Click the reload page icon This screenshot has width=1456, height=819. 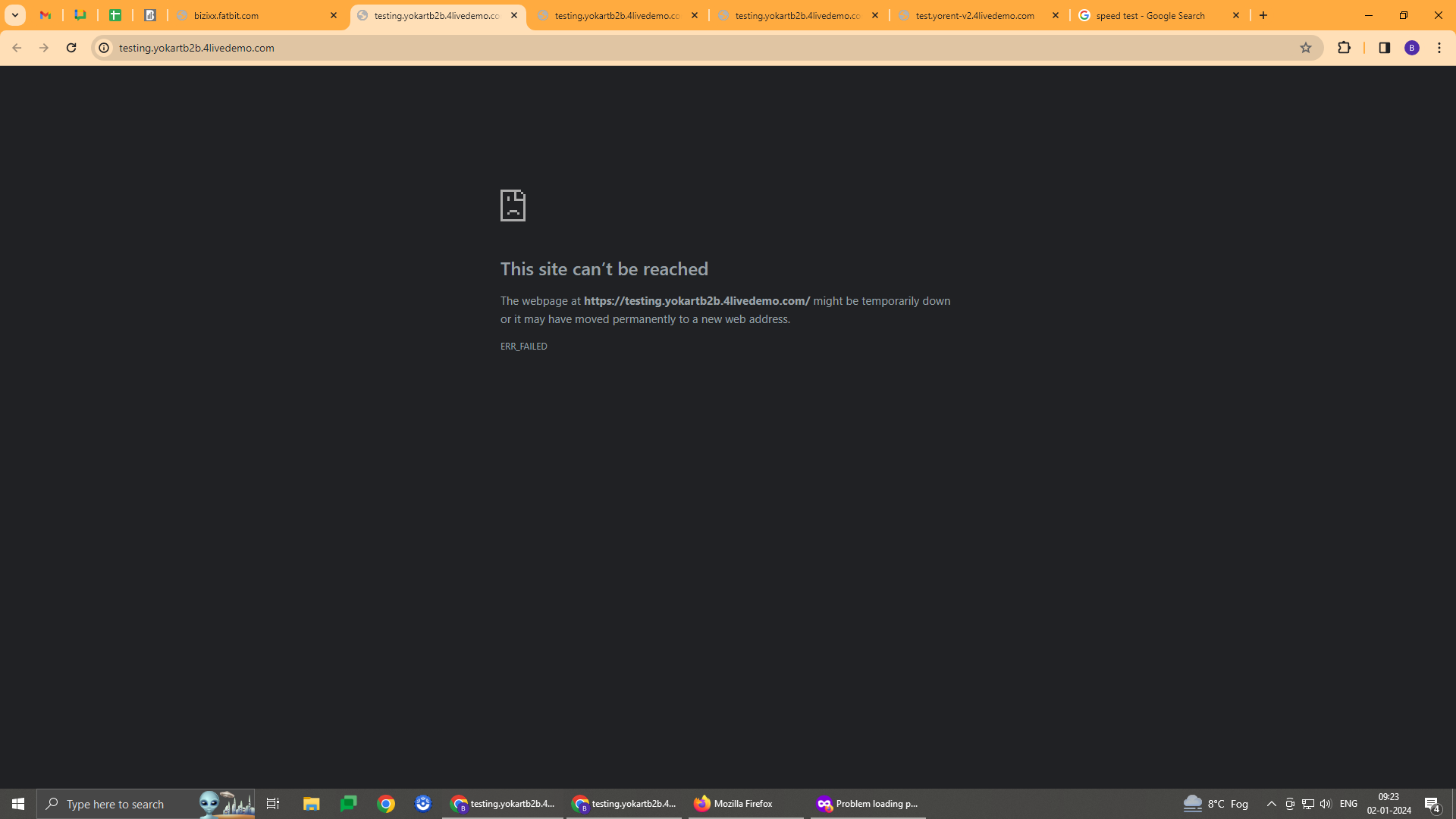71,48
